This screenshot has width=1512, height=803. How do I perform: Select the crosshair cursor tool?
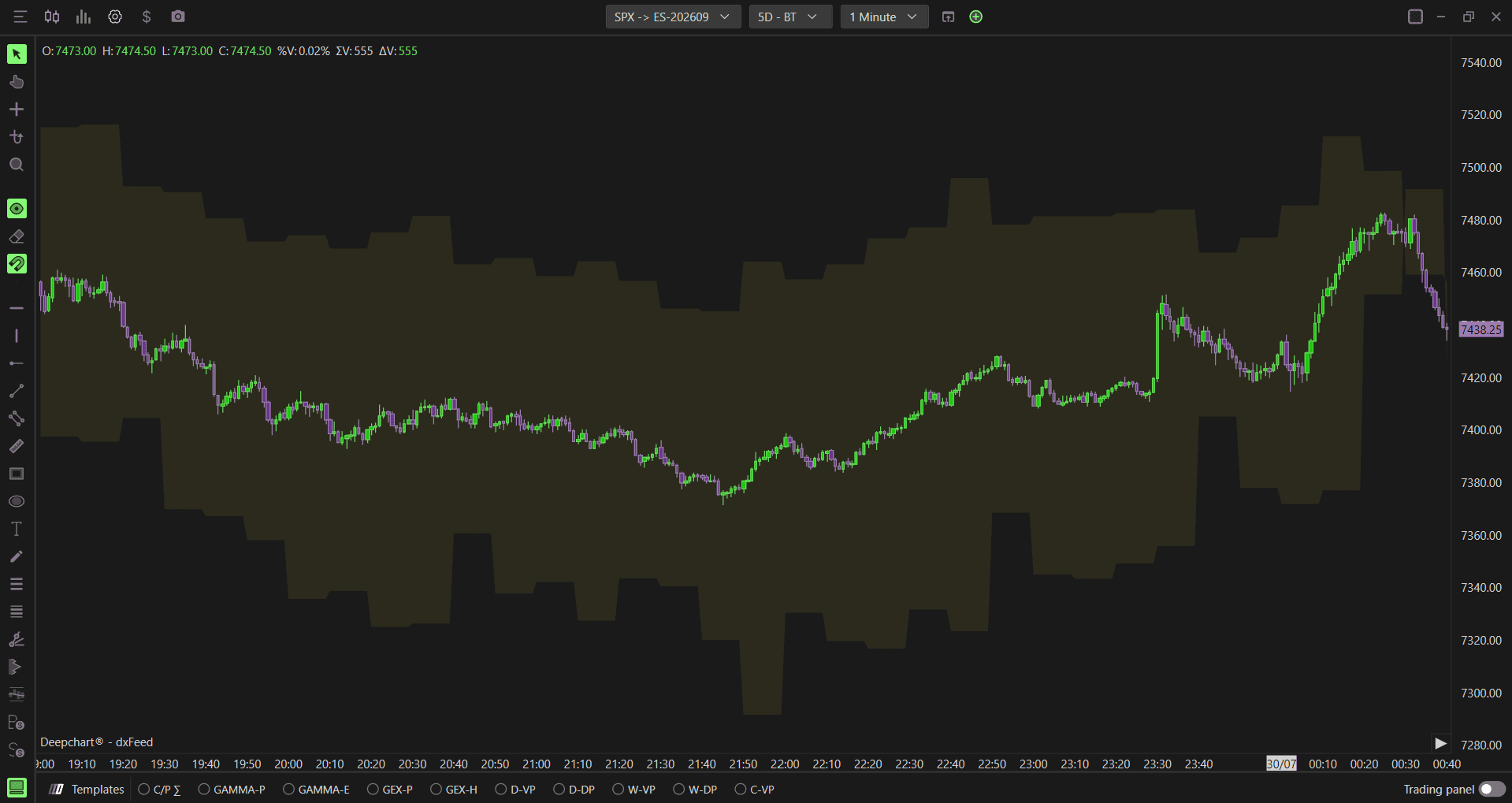(17, 110)
